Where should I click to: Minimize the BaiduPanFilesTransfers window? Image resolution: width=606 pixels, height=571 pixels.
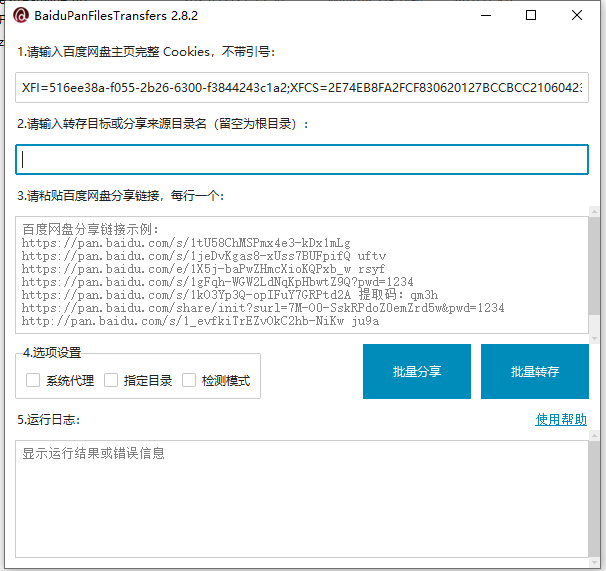486,16
